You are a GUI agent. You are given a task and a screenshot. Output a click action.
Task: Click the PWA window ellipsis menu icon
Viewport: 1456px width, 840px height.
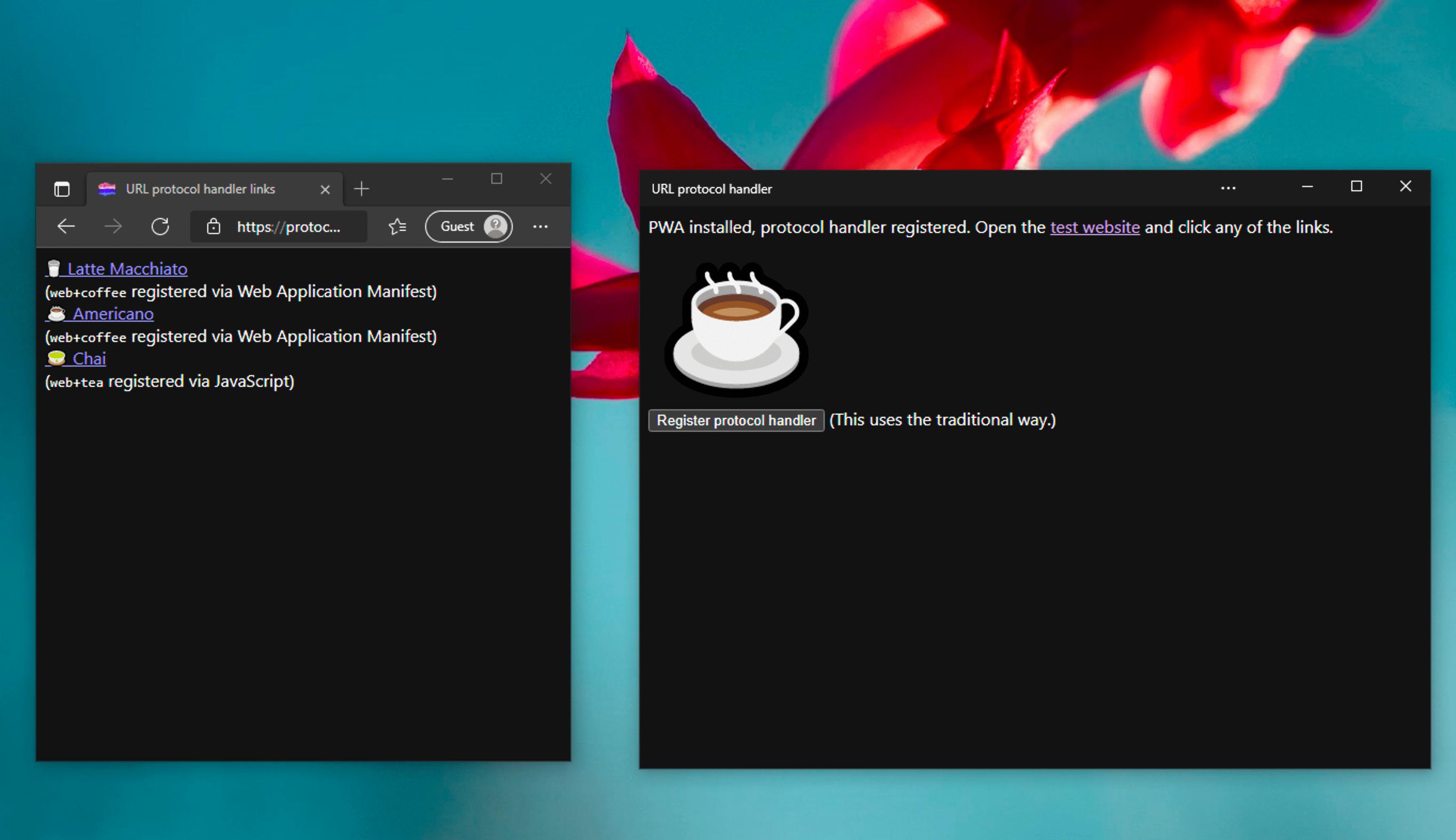tap(1228, 188)
